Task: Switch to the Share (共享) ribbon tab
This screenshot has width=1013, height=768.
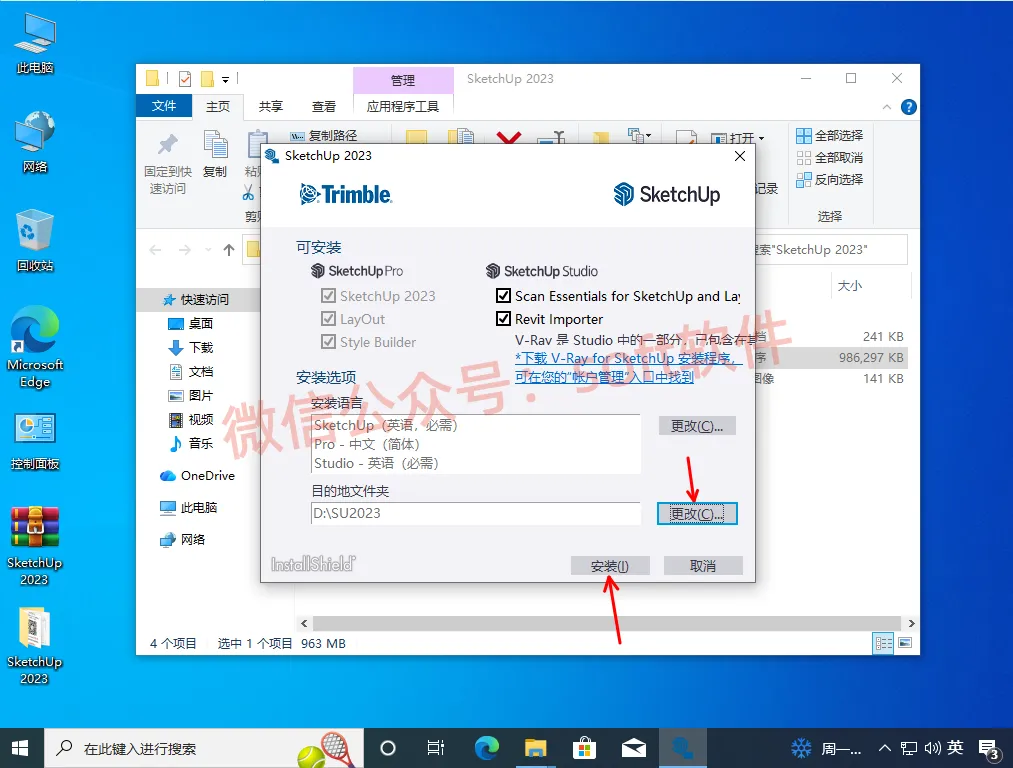Action: (x=271, y=107)
